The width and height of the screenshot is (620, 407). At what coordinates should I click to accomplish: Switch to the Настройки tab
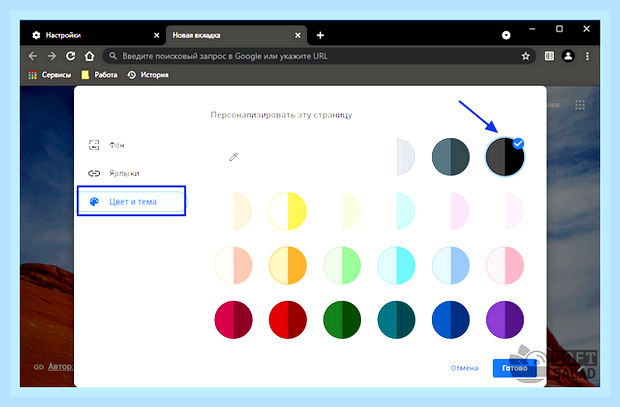pyautogui.click(x=94, y=35)
